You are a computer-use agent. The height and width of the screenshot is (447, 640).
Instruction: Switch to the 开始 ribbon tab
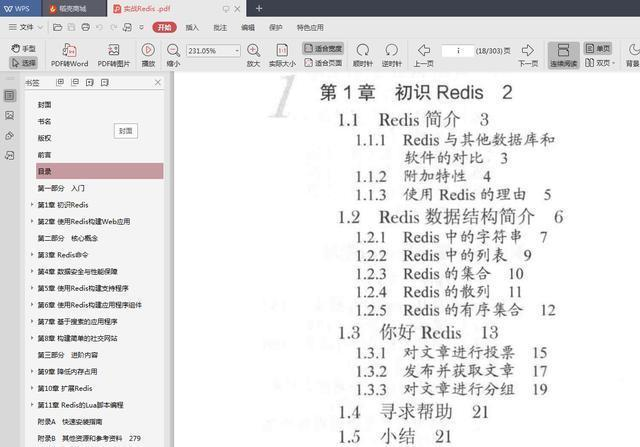(x=164, y=27)
